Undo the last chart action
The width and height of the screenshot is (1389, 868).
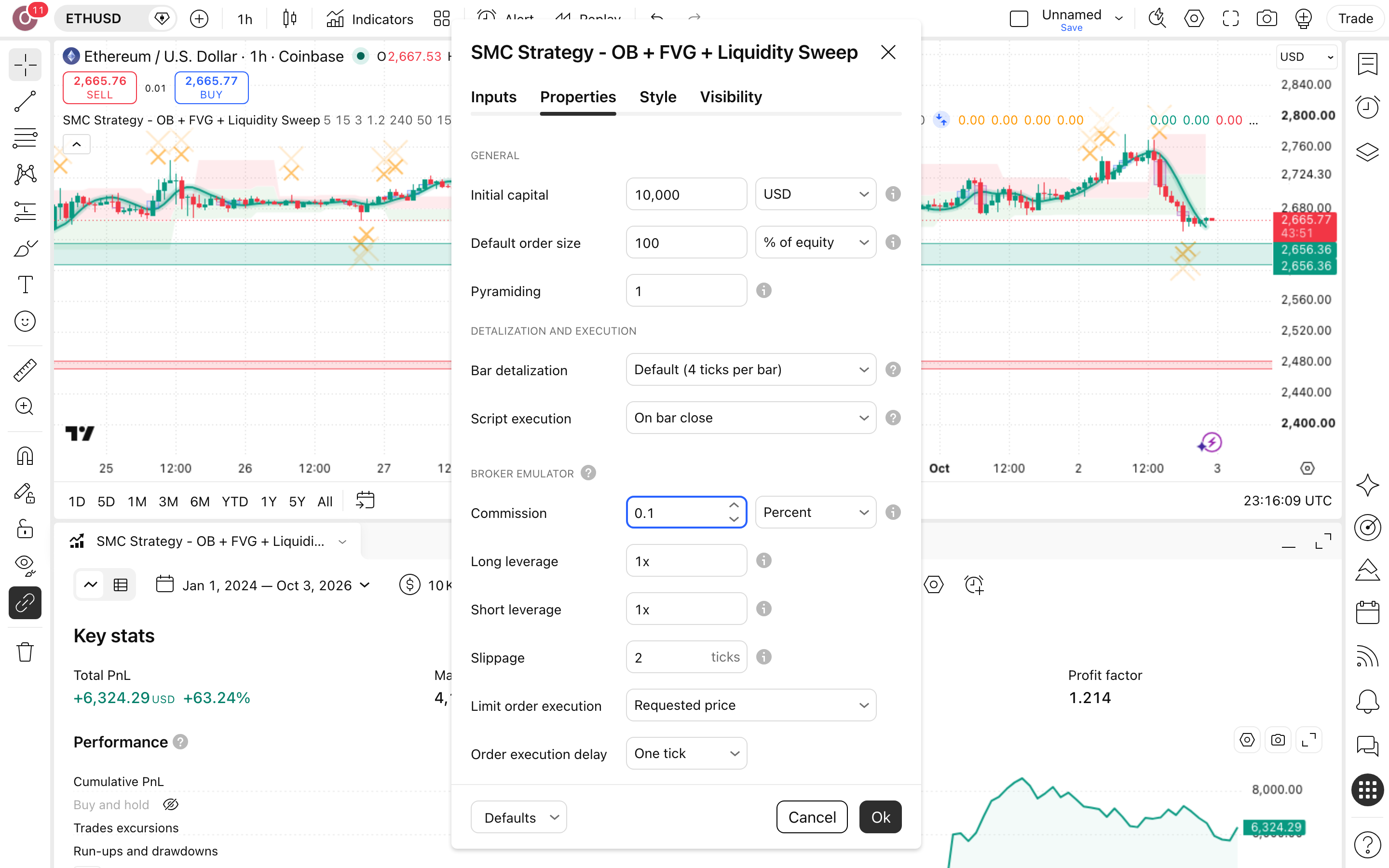coord(657,19)
